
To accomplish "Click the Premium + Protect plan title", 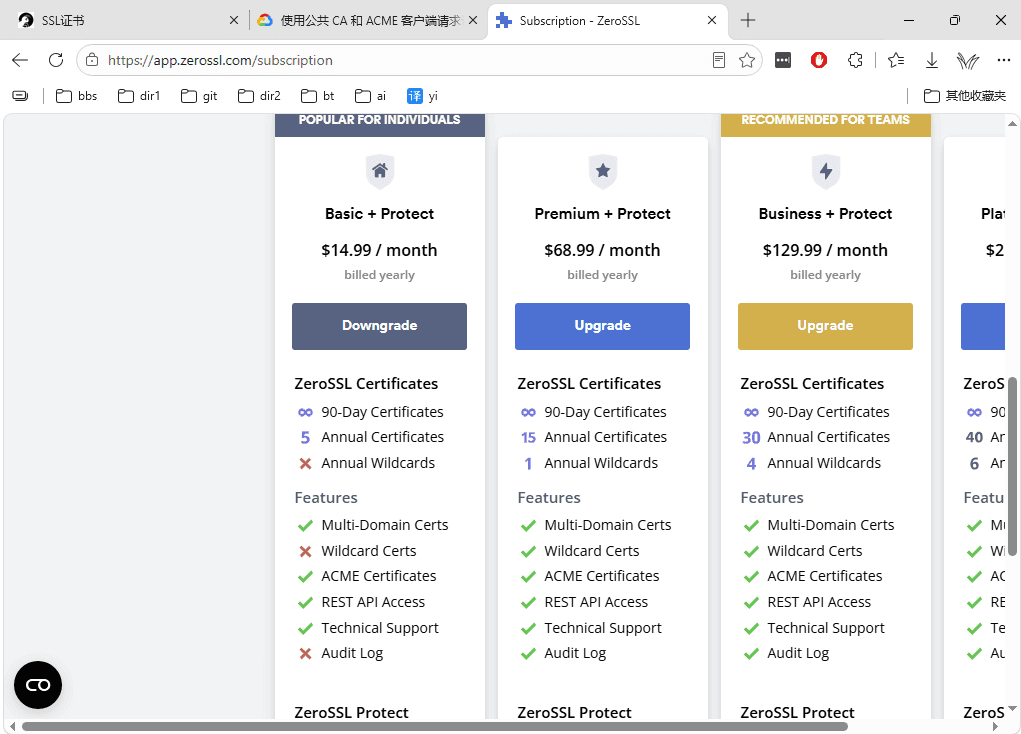I will 602,214.
